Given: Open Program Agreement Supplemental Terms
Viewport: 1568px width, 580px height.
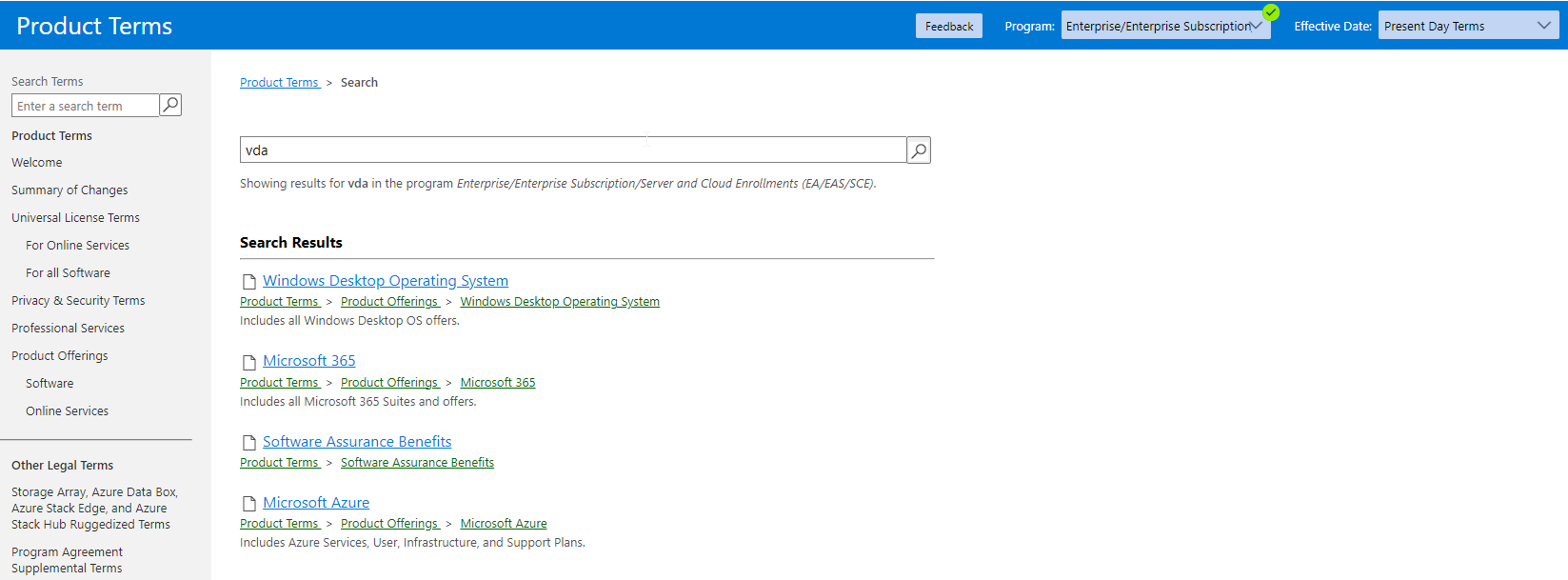Looking at the screenshot, I should (67, 560).
